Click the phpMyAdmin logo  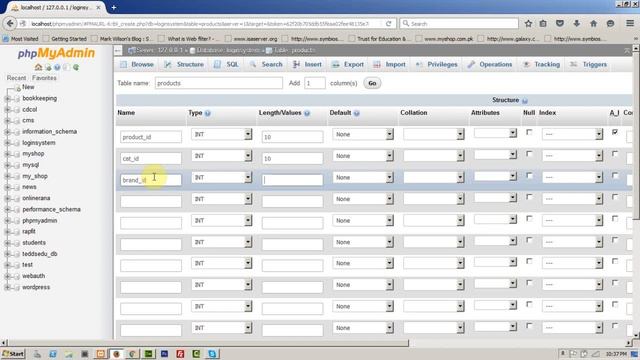click(x=56, y=53)
